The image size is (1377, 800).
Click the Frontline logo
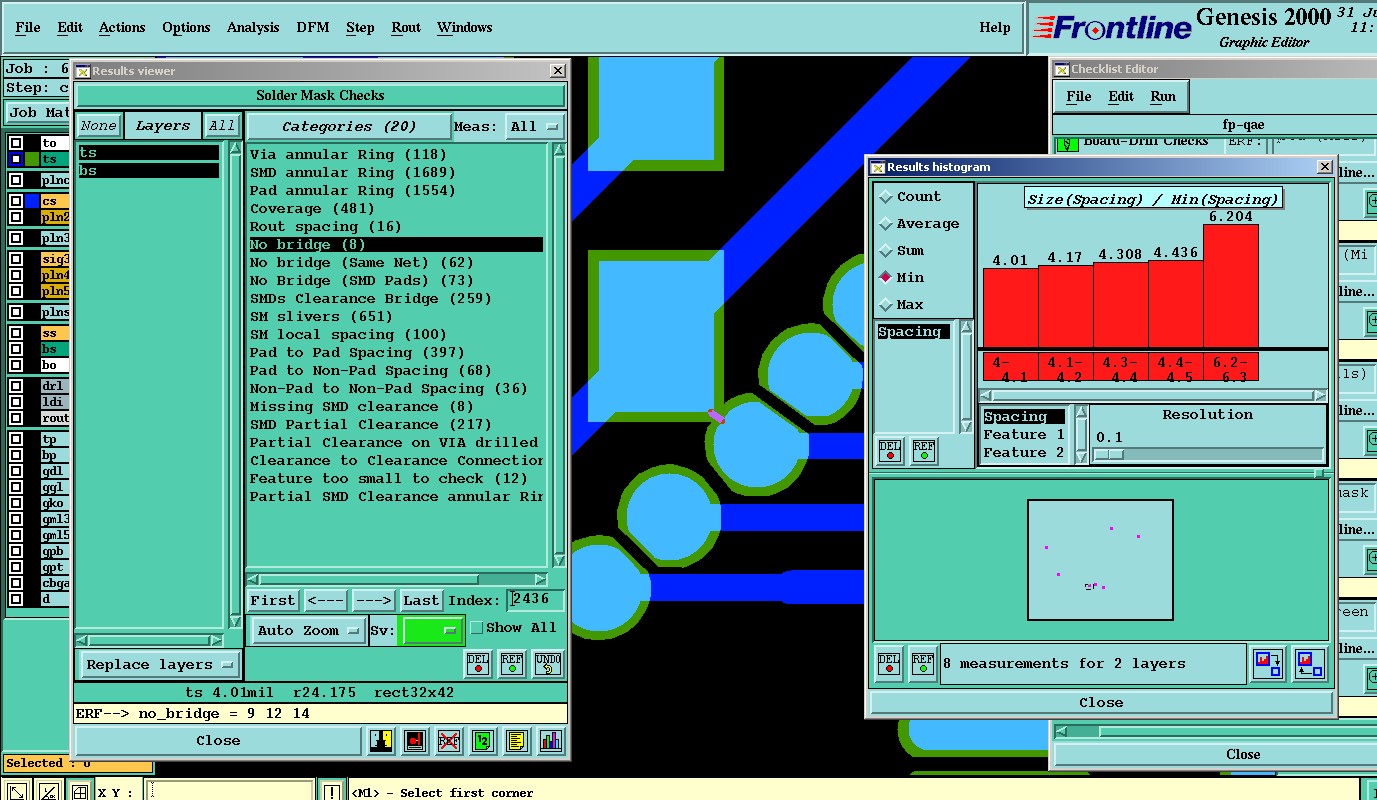coord(1112,27)
